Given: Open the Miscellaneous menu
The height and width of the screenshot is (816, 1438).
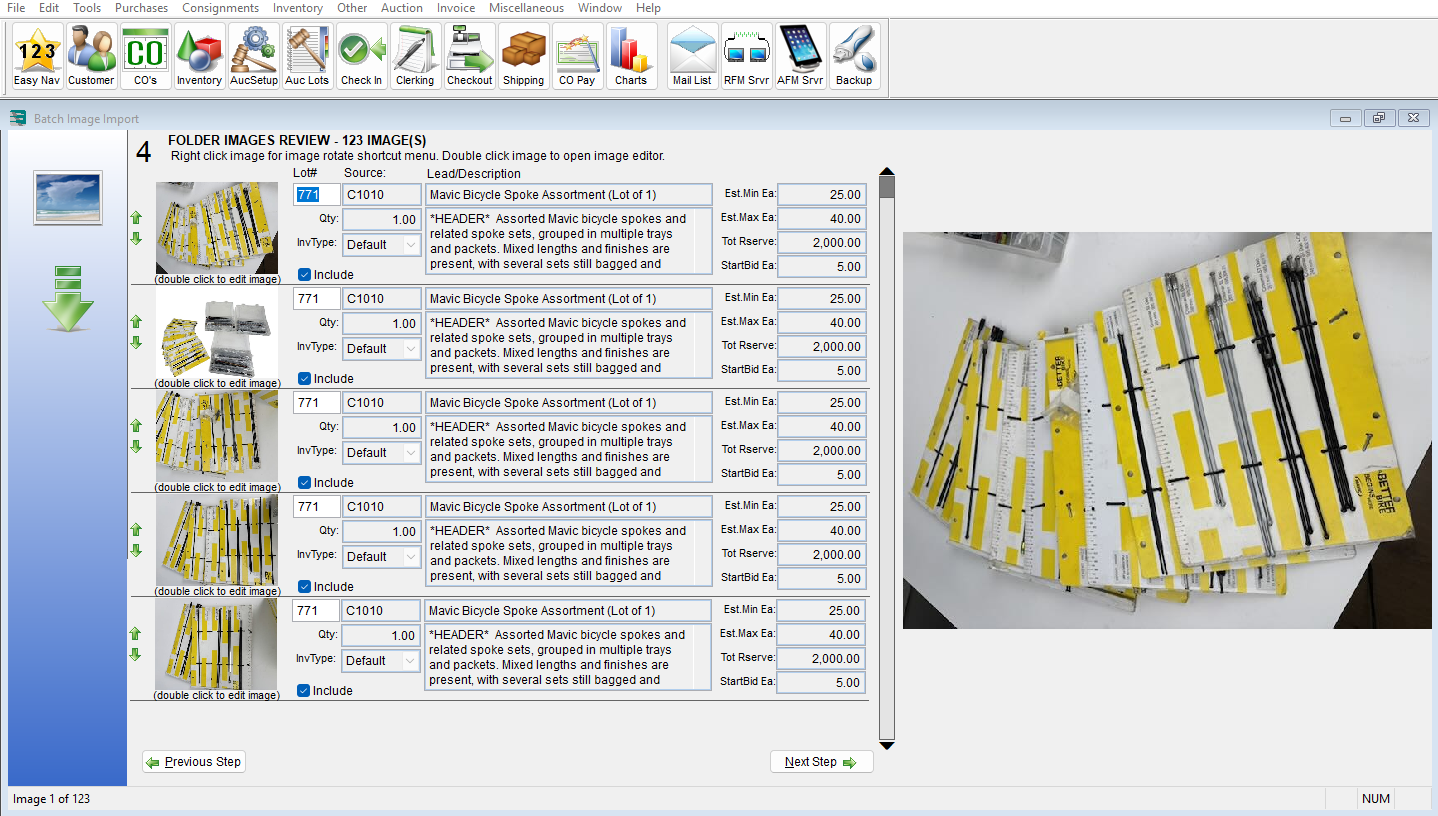Looking at the screenshot, I should [527, 8].
